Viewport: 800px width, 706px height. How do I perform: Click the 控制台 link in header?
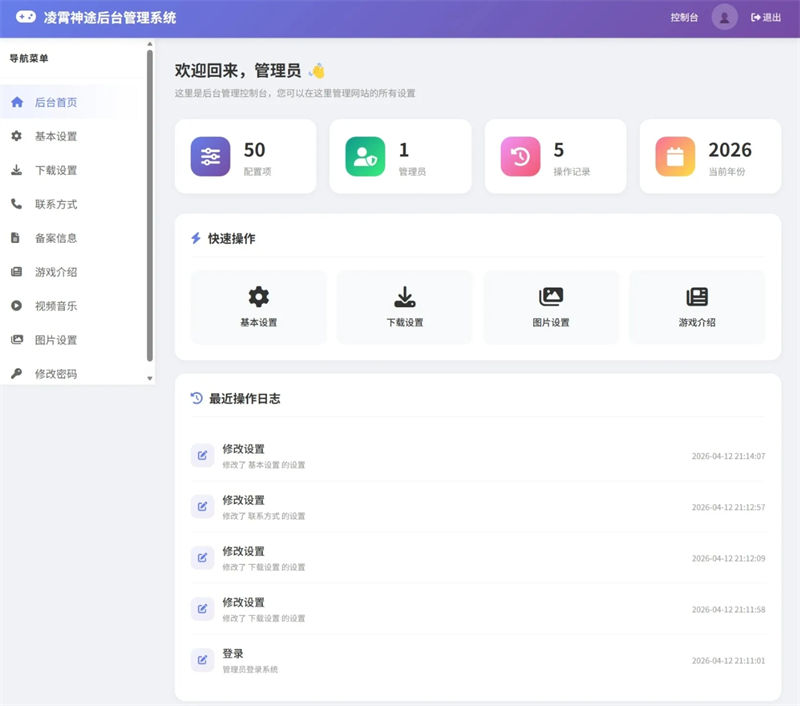click(x=684, y=17)
